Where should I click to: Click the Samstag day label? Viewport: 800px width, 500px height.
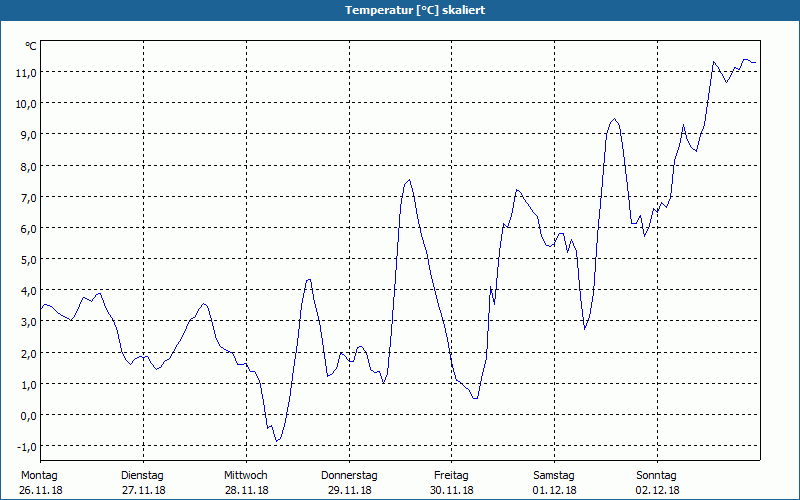click(x=554, y=476)
